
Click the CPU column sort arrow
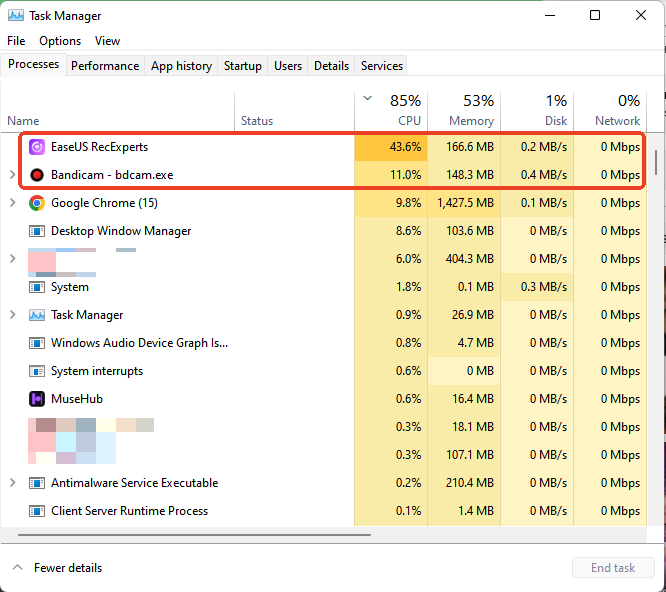pos(367,99)
